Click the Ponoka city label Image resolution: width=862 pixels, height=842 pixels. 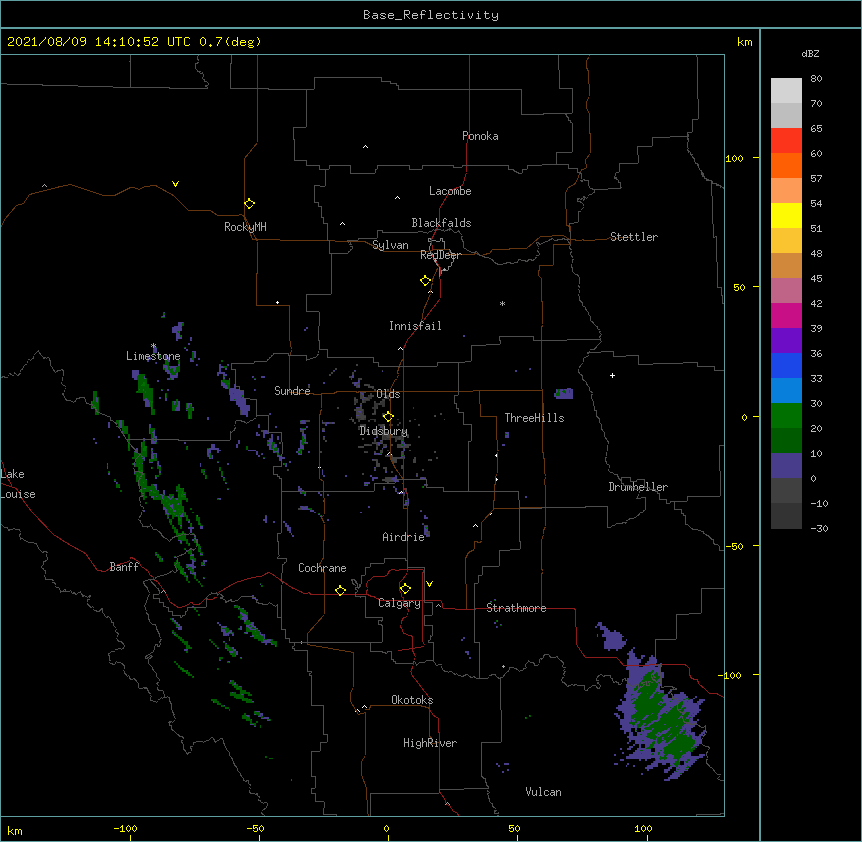click(x=480, y=136)
